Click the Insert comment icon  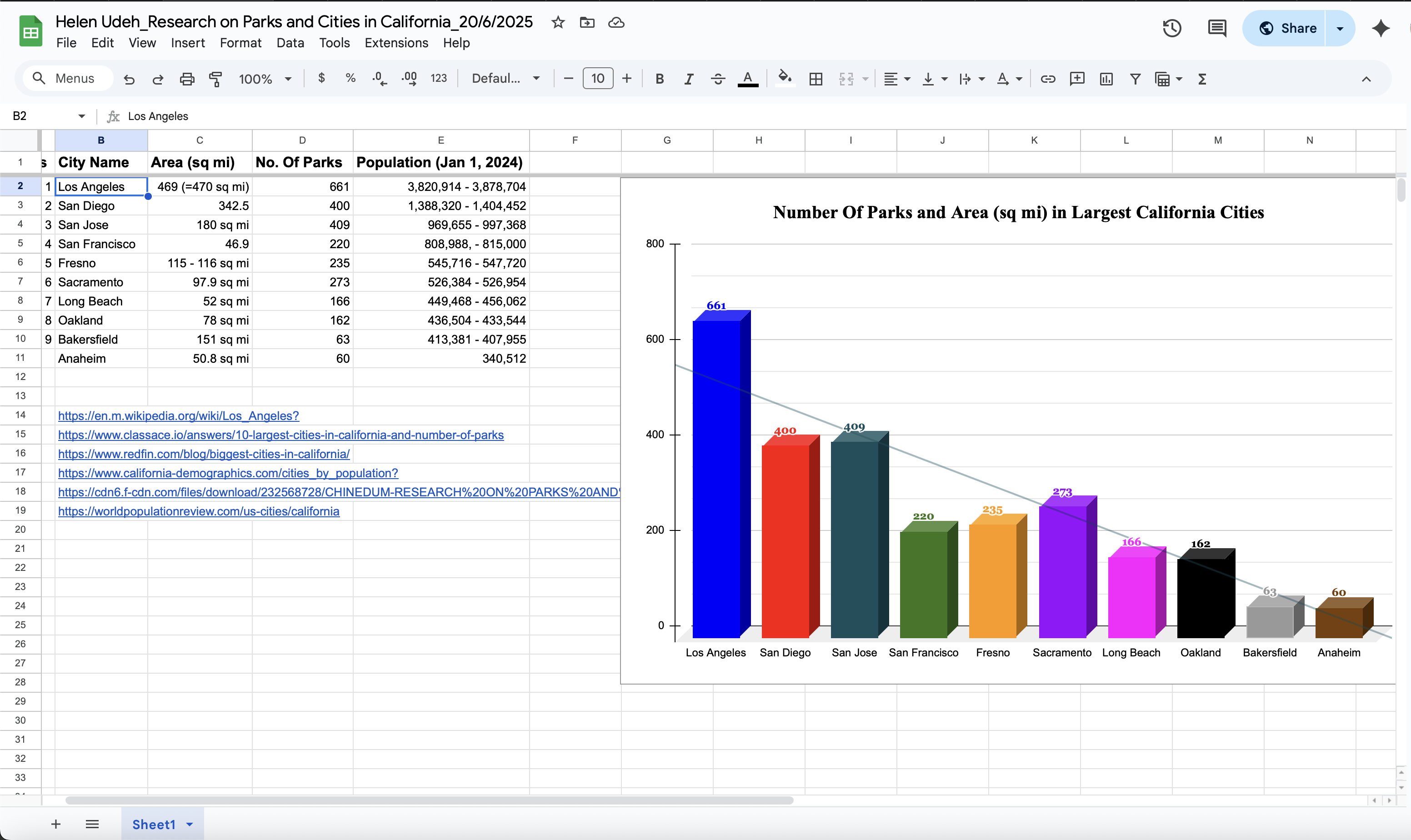click(x=1077, y=79)
